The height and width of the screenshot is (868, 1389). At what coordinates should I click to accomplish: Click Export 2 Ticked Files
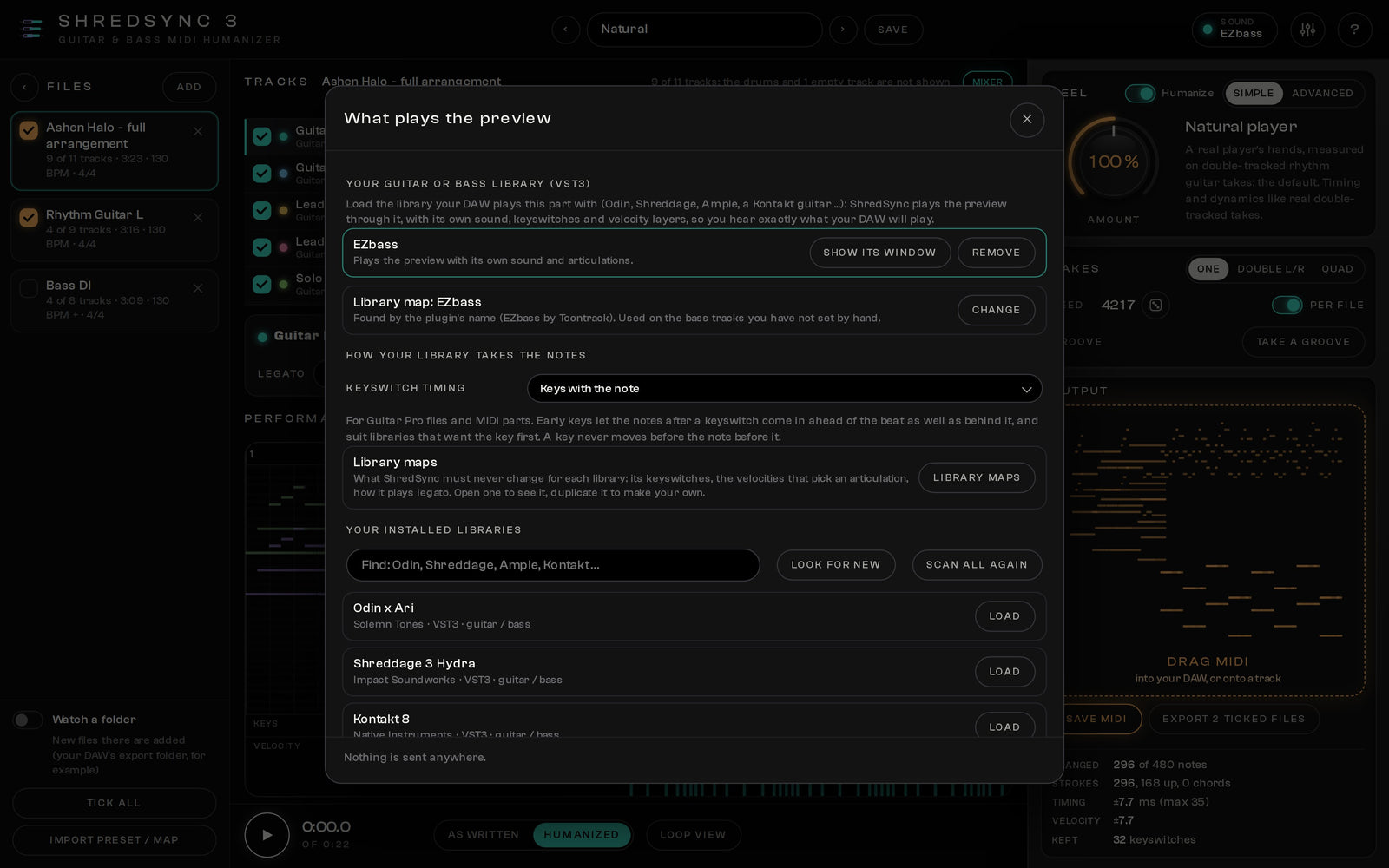tap(1234, 719)
